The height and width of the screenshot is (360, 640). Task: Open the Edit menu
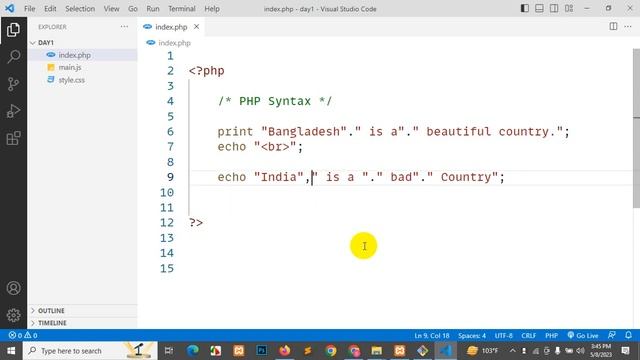[x=50, y=9]
